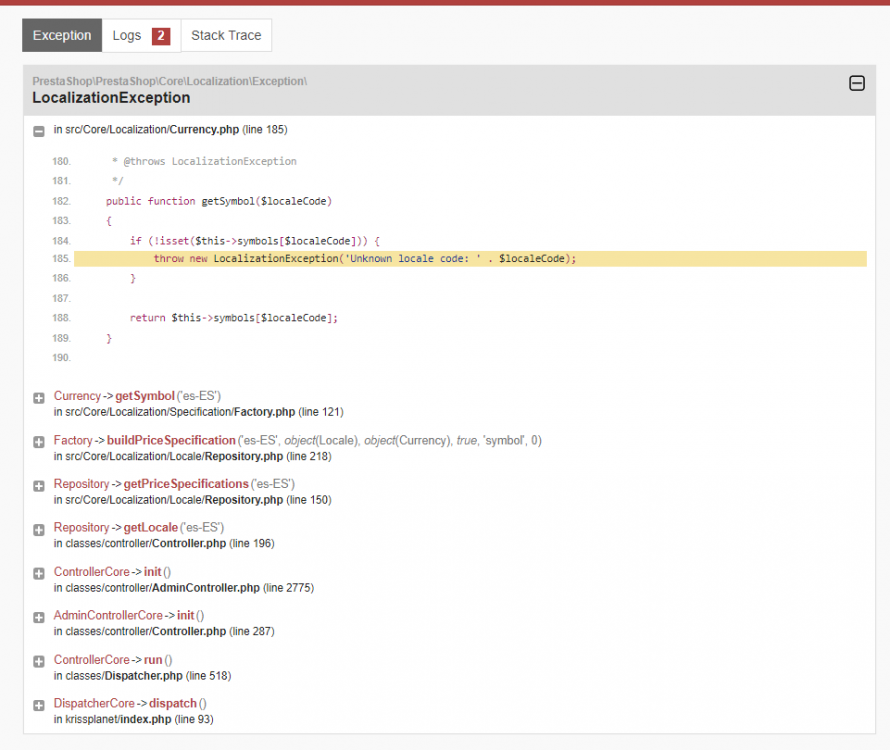Click 'Repository->getPriceSpecifications' method link

click(152, 484)
